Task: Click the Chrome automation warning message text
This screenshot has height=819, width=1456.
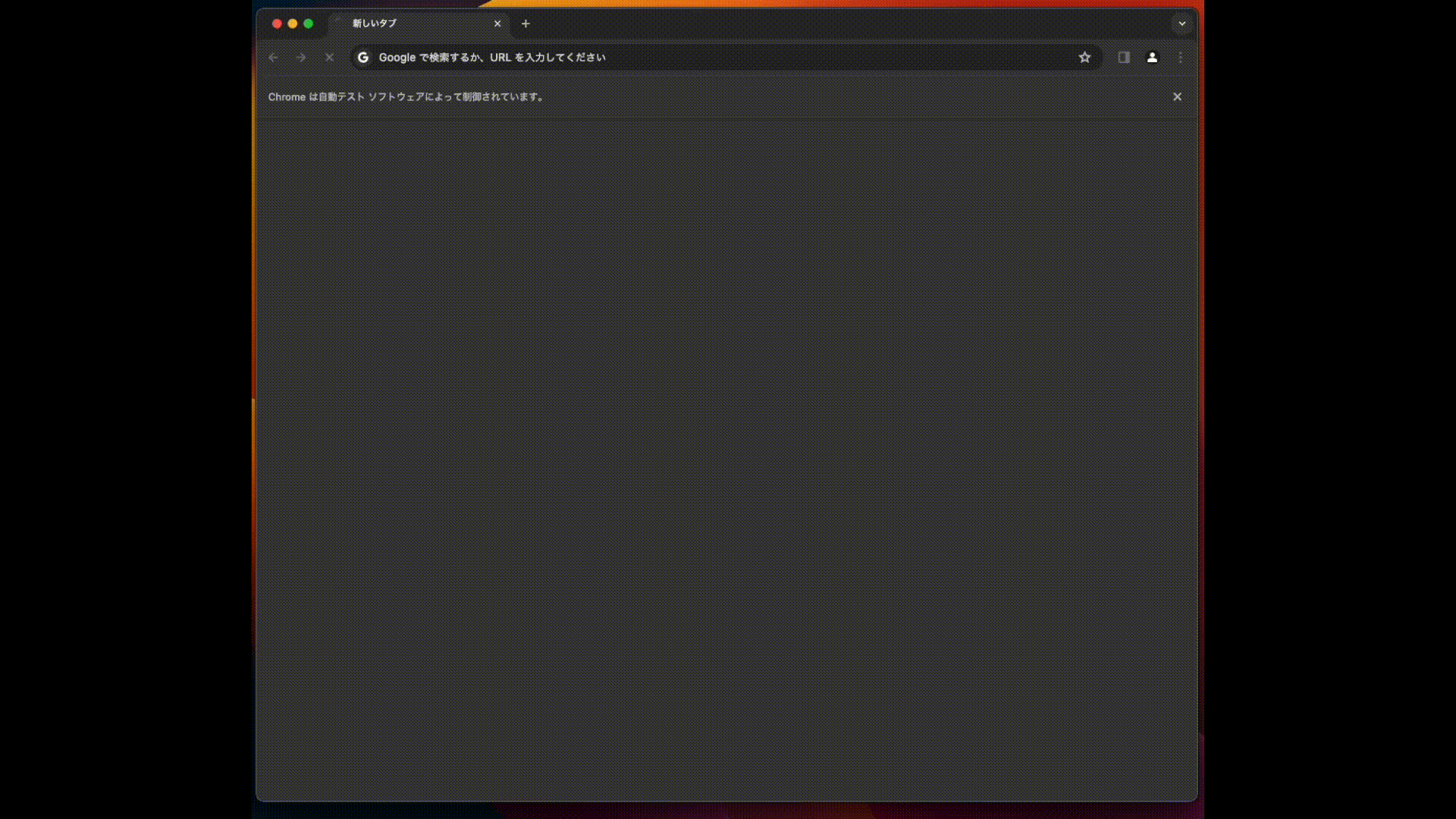Action: coord(406,97)
